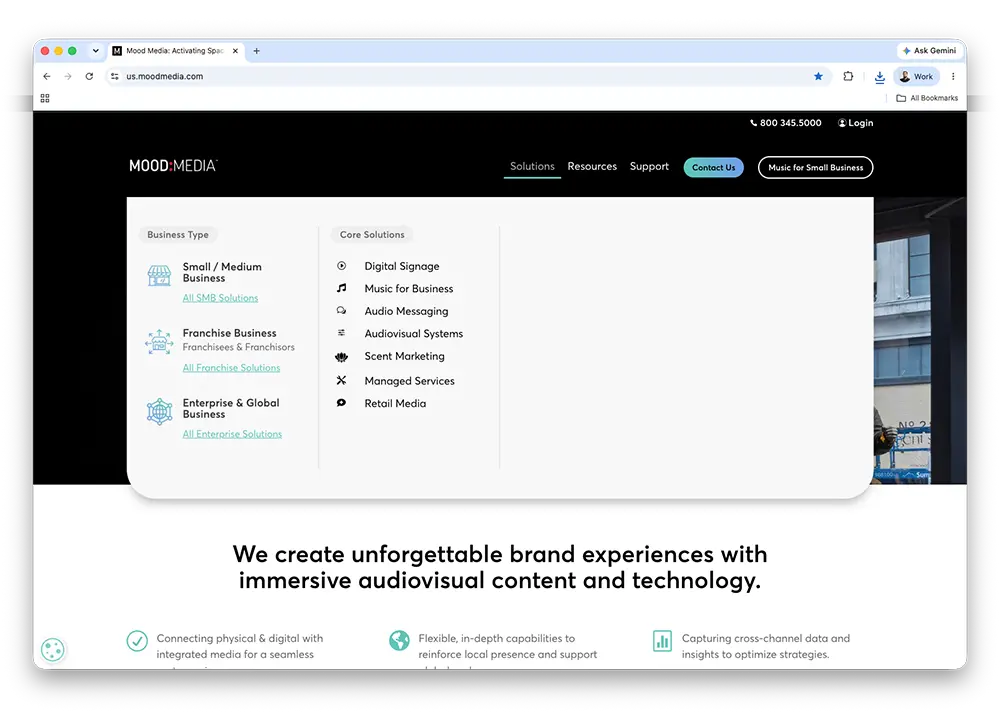This screenshot has width=1000, height=713.
Task: Open the browser downloads icon
Action: [879, 77]
